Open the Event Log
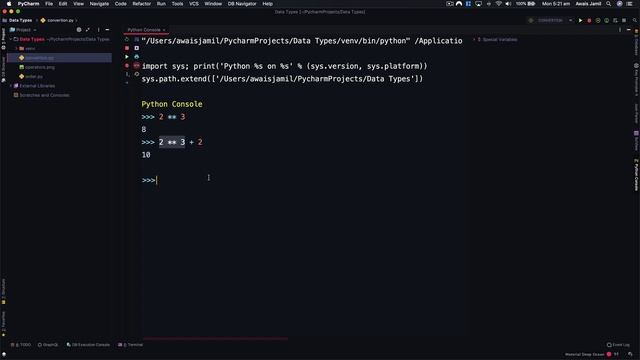The height and width of the screenshot is (360, 640). [x=618, y=345]
